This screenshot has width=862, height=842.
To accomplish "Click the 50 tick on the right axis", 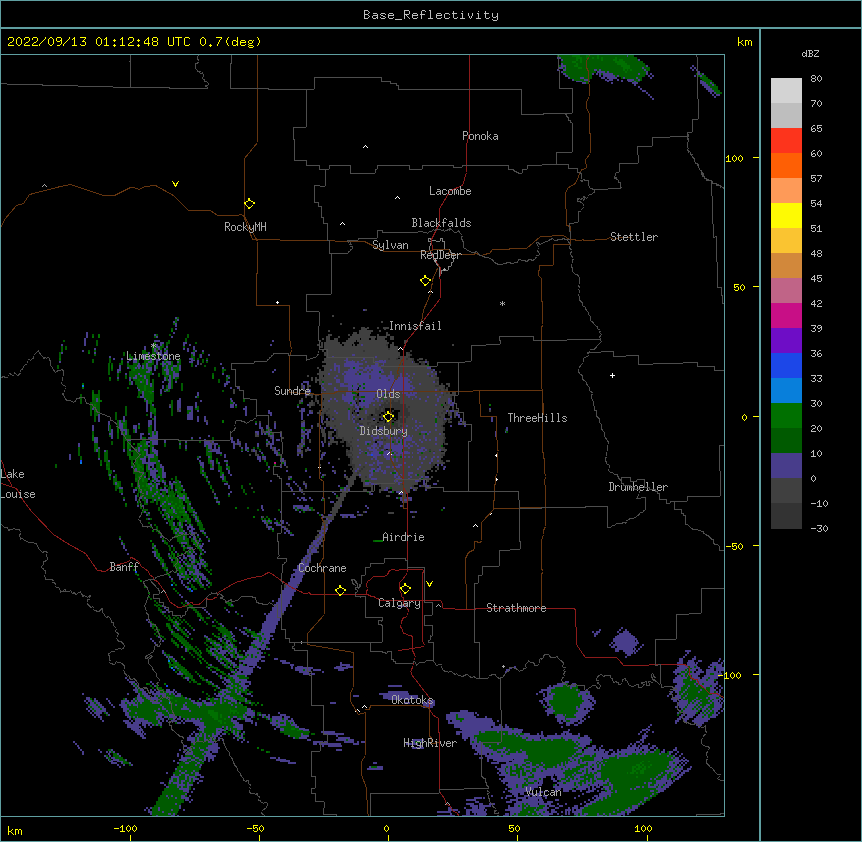I will [x=739, y=287].
